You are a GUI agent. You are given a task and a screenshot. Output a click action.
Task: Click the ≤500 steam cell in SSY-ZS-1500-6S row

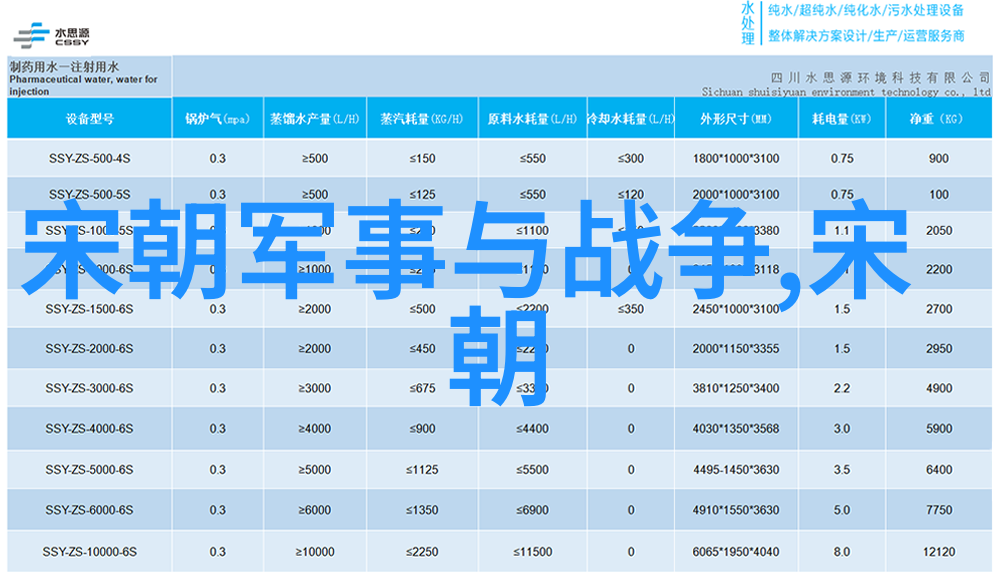coord(422,309)
